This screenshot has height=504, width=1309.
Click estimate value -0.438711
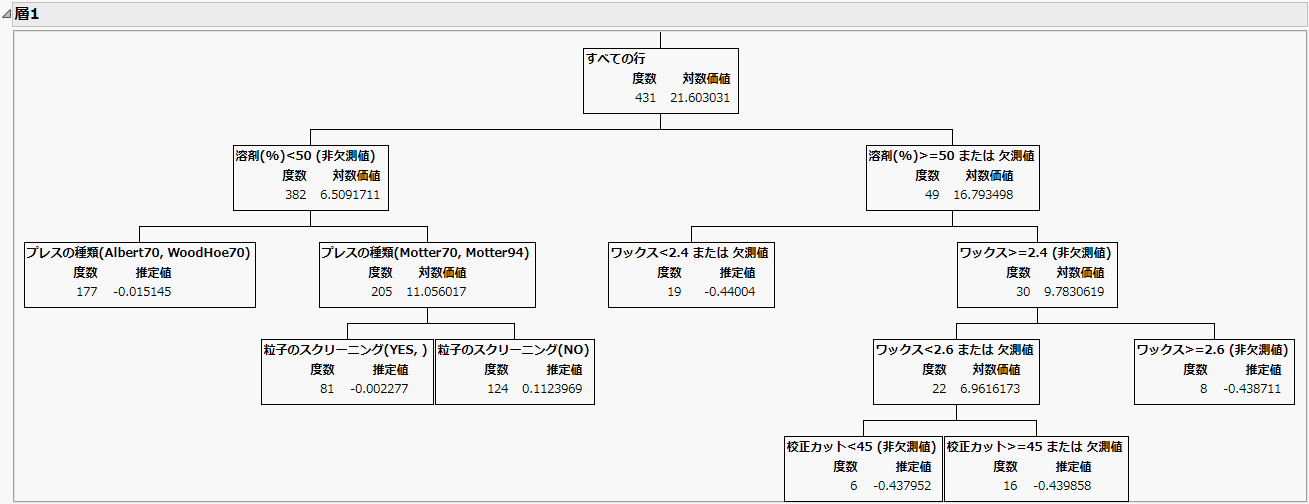[1251, 388]
